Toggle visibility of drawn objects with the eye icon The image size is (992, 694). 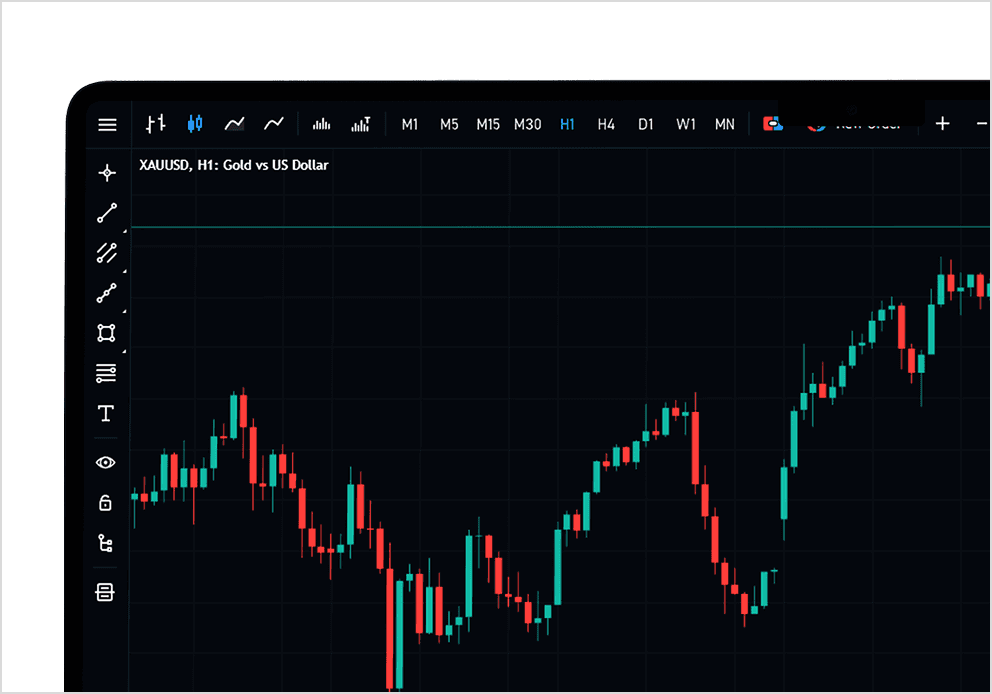point(106,463)
